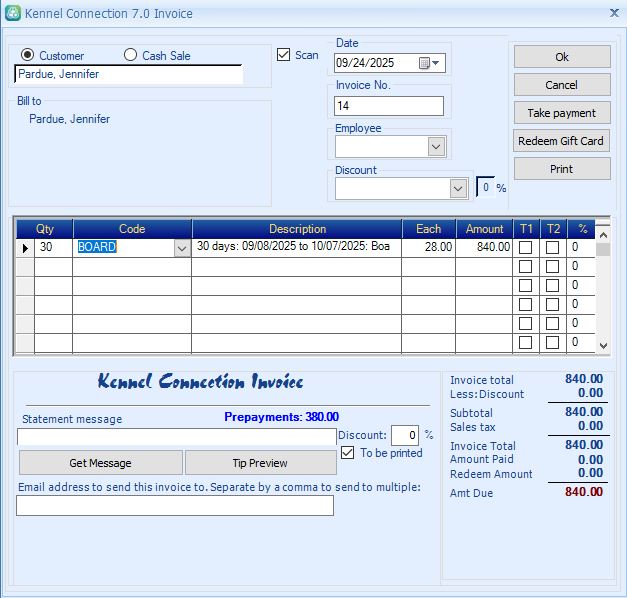Click Get Message button
The image size is (627, 598).
pyautogui.click(x=100, y=463)
